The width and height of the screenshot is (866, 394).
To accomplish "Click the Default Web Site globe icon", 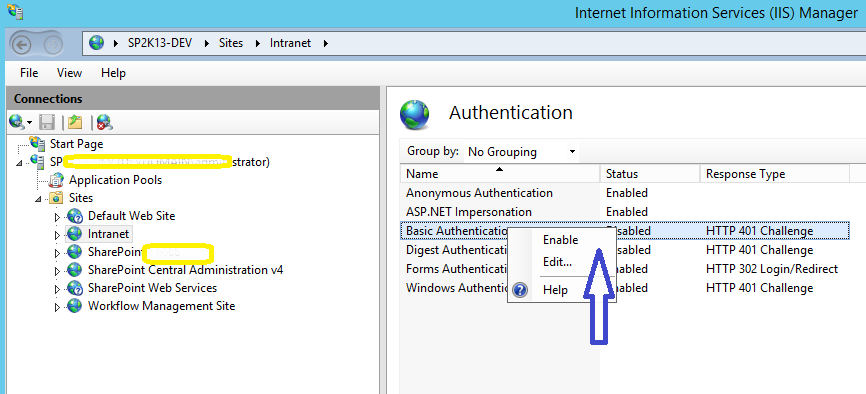I will pyautogui.click(x=75, y=216).
